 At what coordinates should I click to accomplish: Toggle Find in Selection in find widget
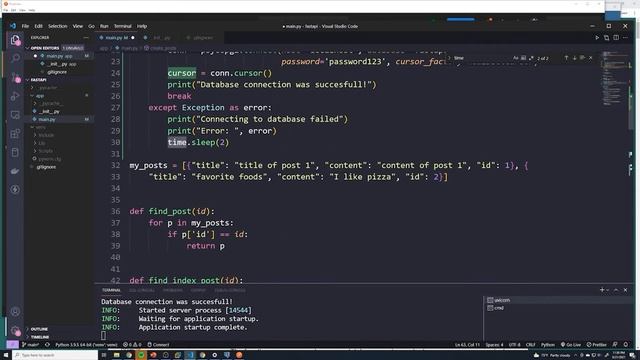click(x=582, y=58)
